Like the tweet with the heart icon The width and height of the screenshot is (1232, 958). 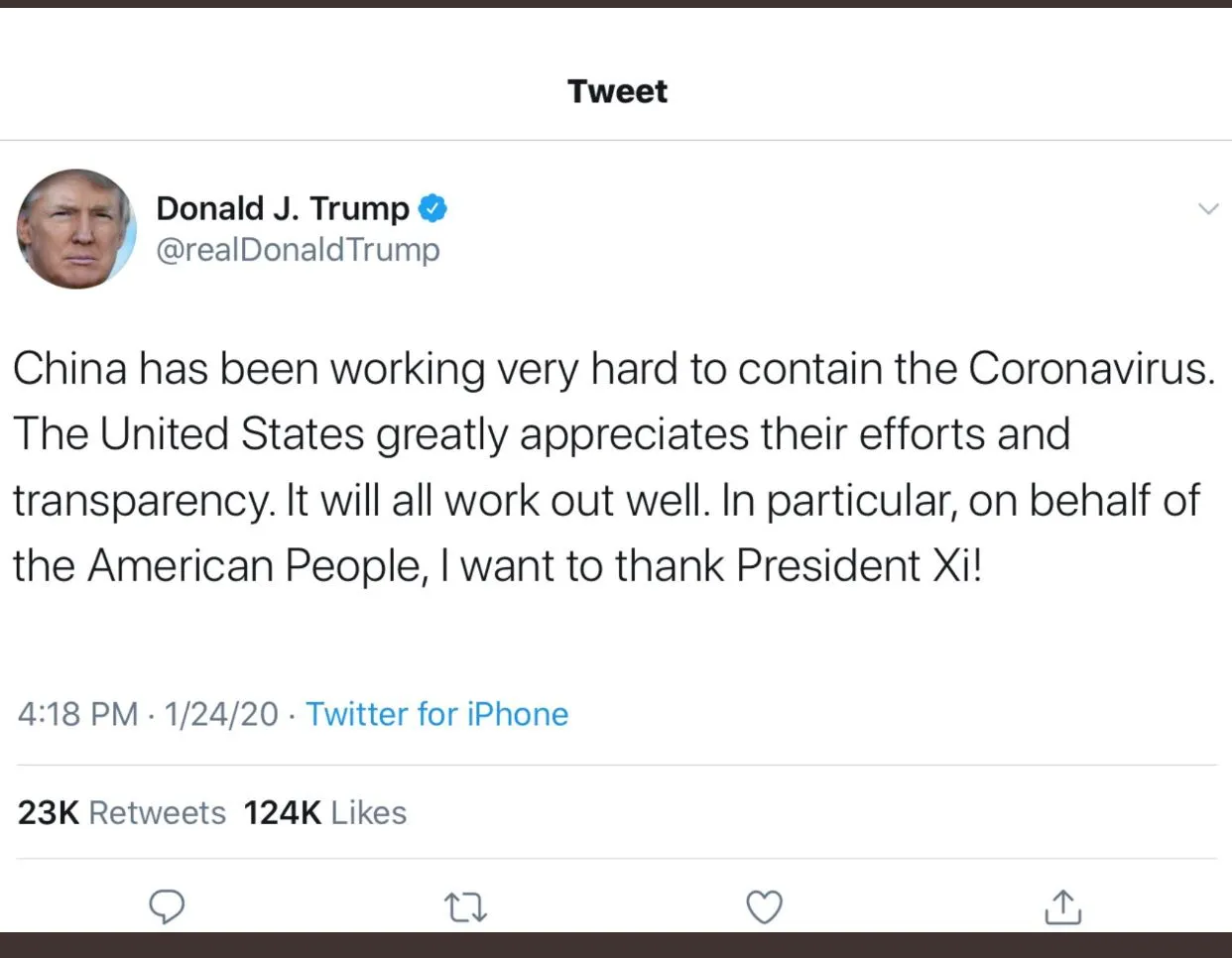(764, 906)
